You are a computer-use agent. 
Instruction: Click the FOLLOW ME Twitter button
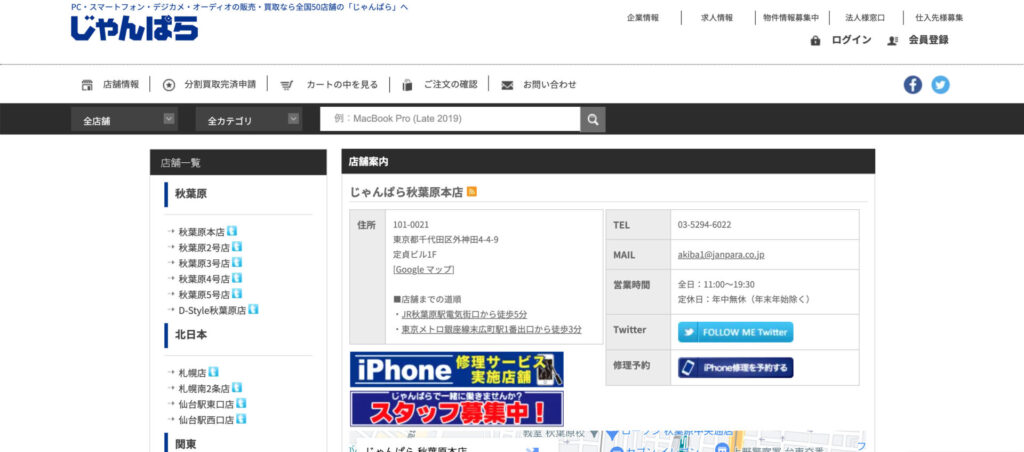tap(735, 332)
